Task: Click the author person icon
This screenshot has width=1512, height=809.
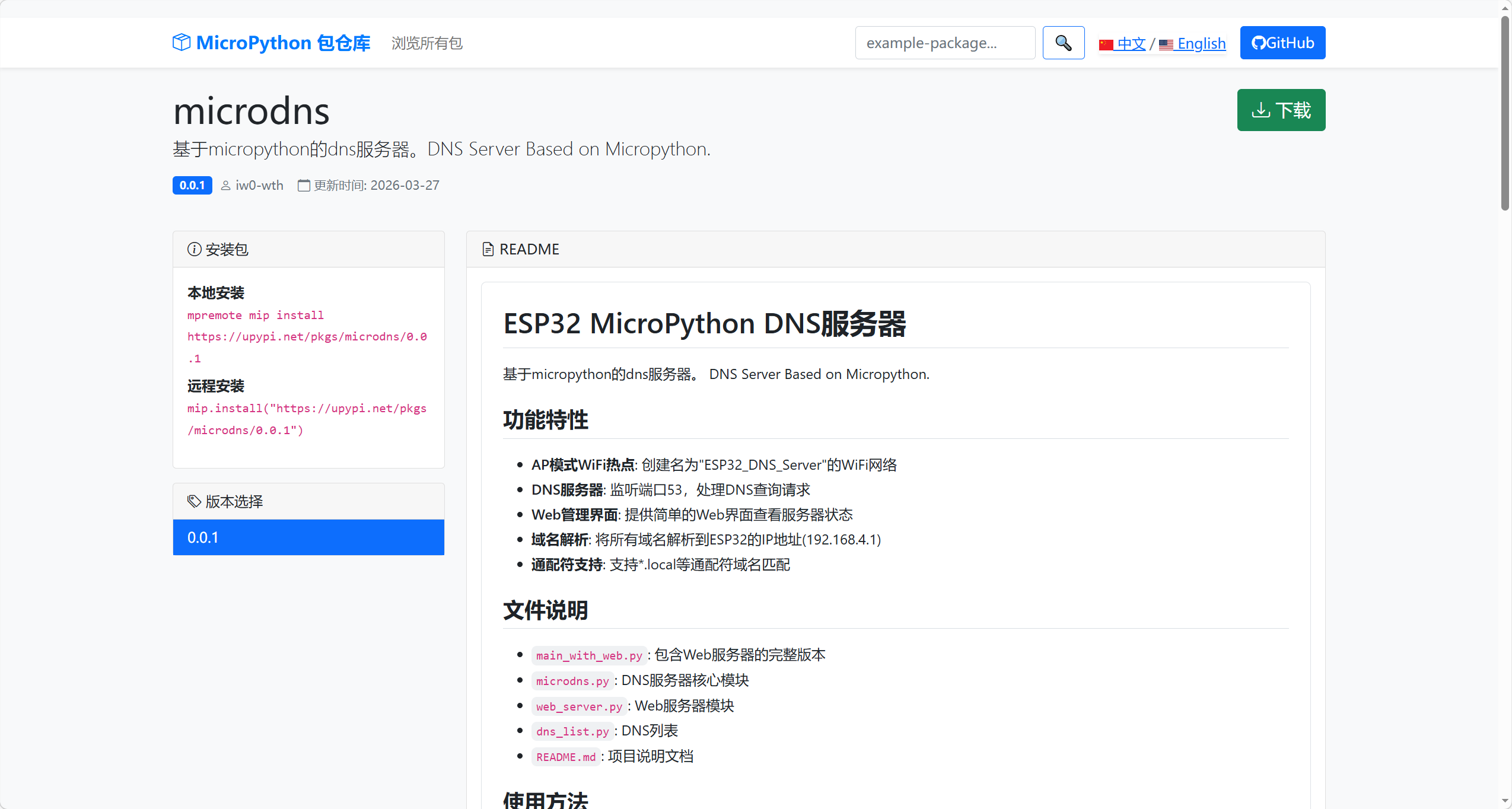Action: [x=225, y=186]
